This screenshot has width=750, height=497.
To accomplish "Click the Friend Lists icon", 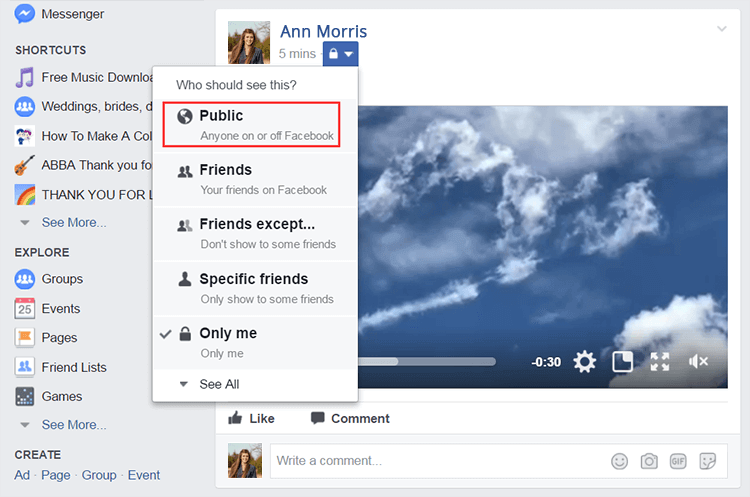I will click(24, 367).
